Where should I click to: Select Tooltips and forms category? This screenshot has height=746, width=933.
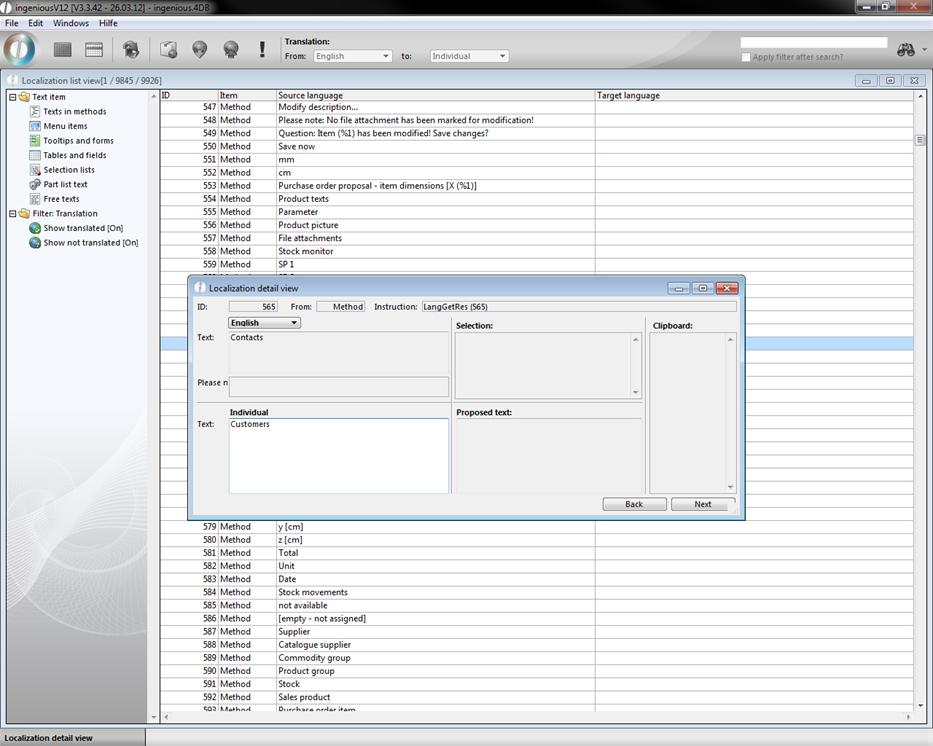pos(78,141)
